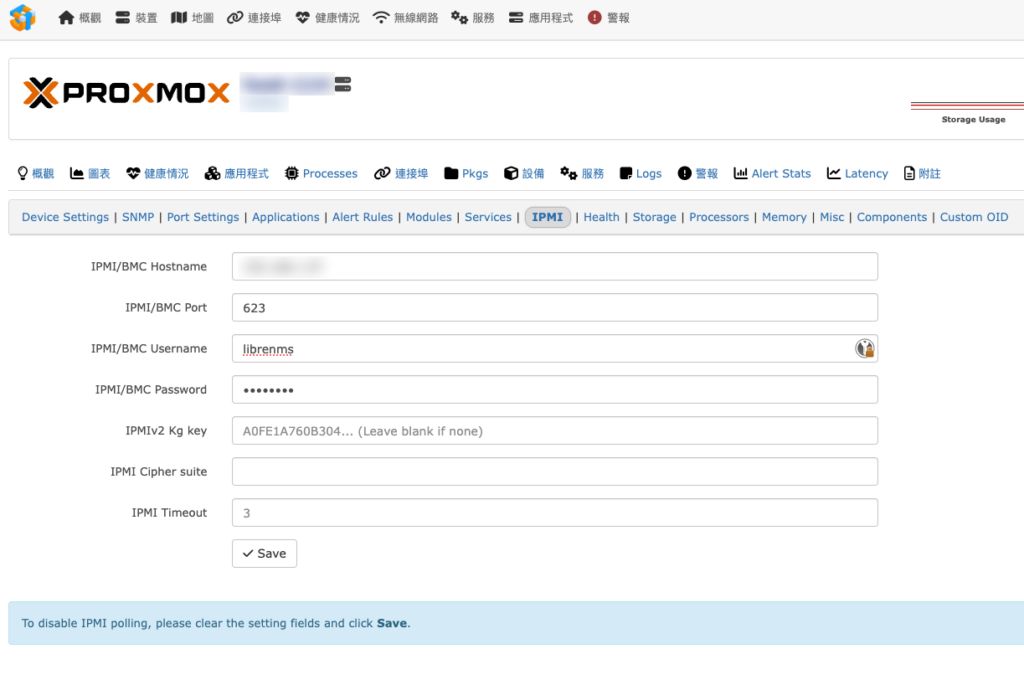Open the device 圖表 graphs tab
The height and width of the screenshot is (685, 1024).
[90, 174]
